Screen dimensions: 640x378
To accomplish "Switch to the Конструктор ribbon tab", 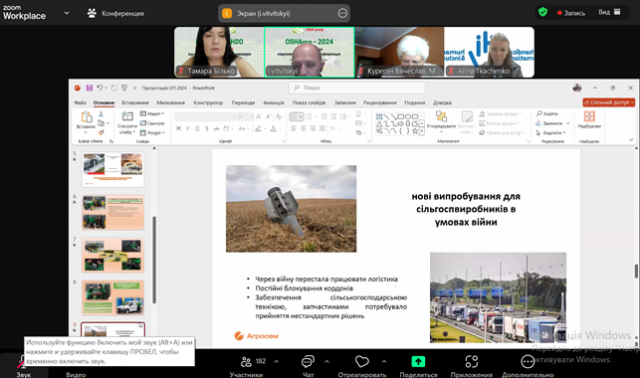I will pos(208,102).
